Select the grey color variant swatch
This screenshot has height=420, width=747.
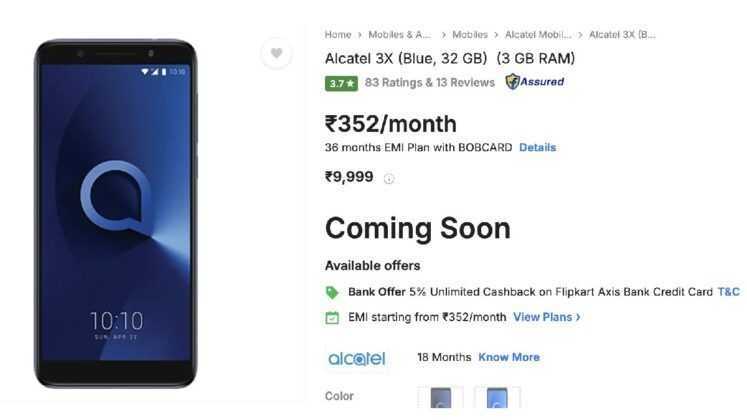441,397
